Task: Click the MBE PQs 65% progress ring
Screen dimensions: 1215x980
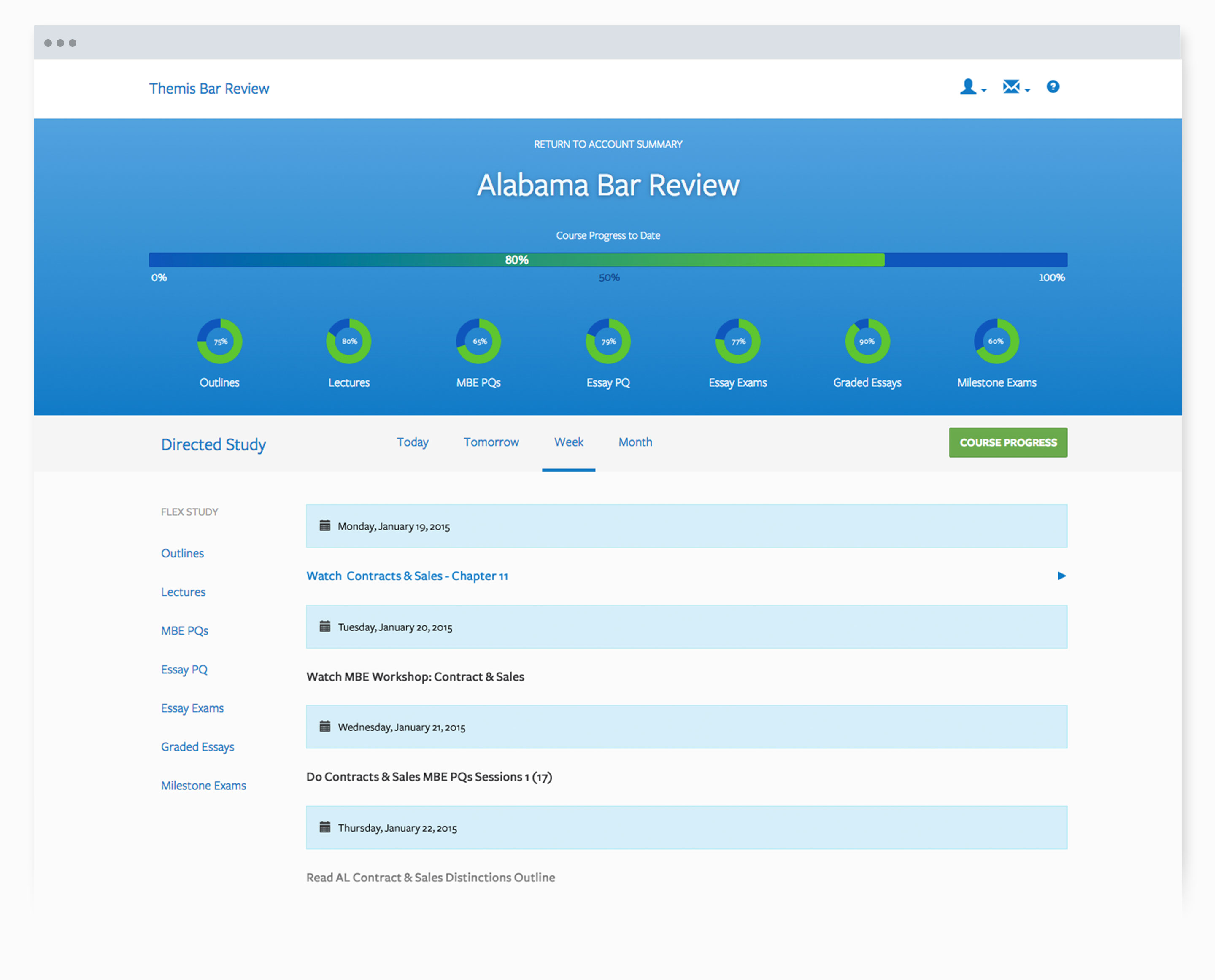Action: pyautogui.click(x=478, y=342)
